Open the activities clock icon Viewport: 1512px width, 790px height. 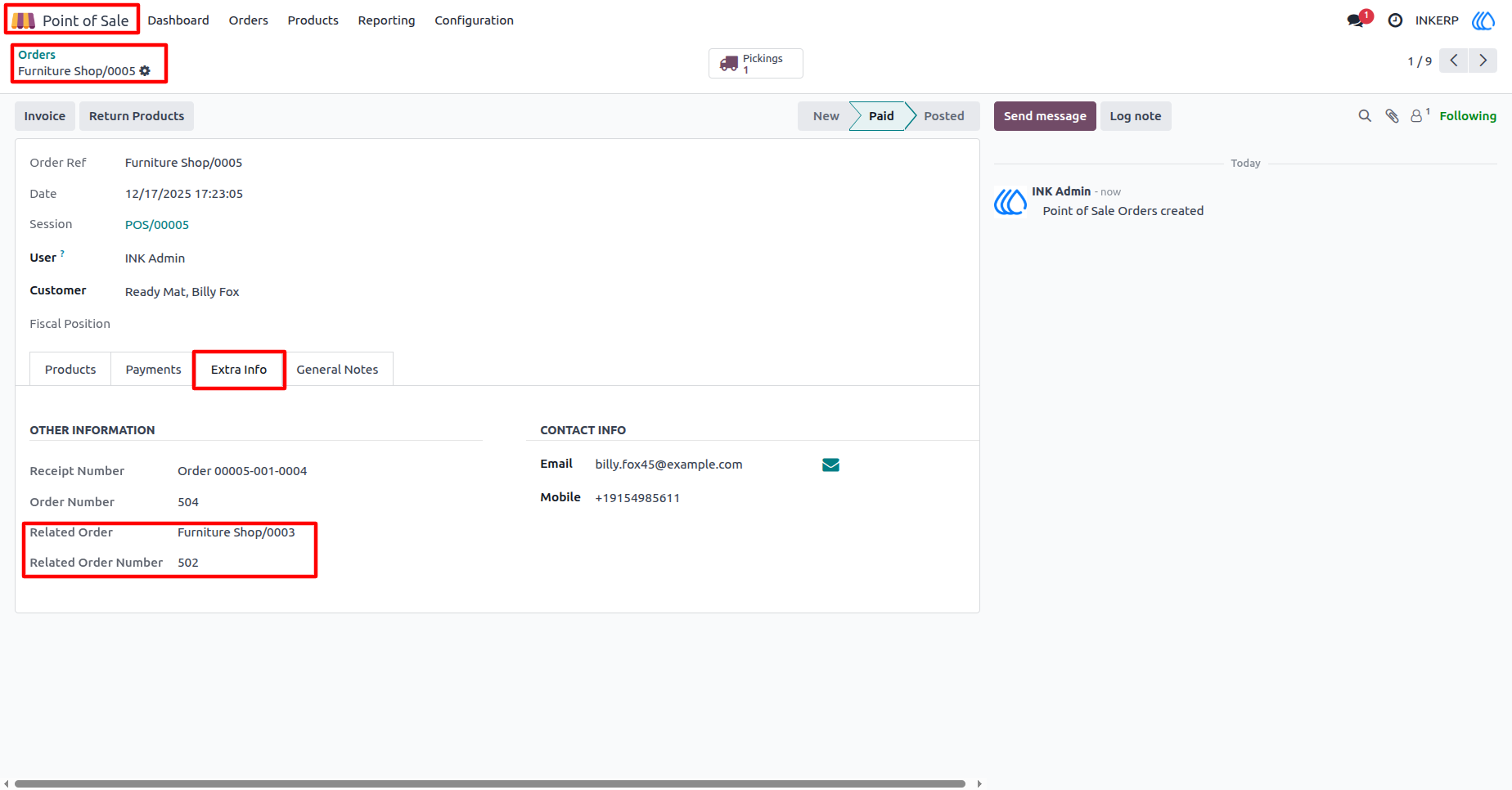click(1395, 20)
